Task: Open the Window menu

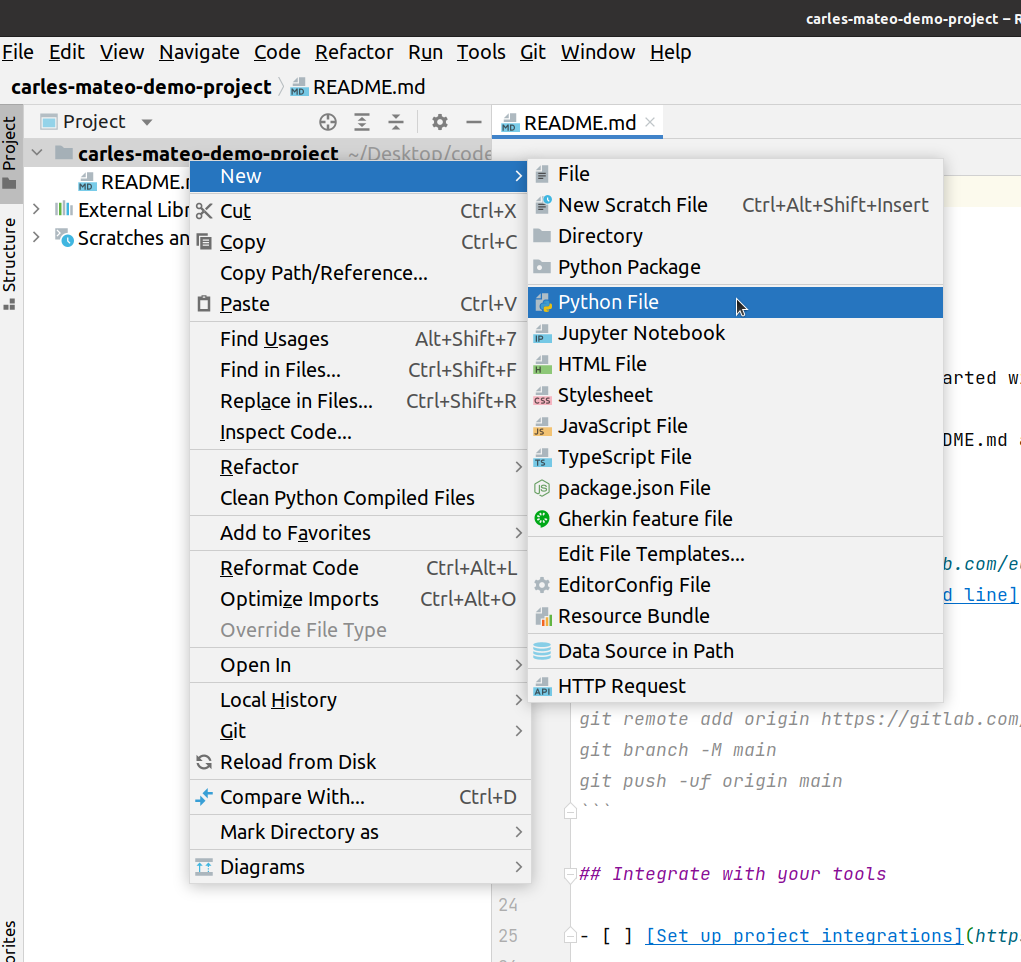Action: click(x=598, y=52)
